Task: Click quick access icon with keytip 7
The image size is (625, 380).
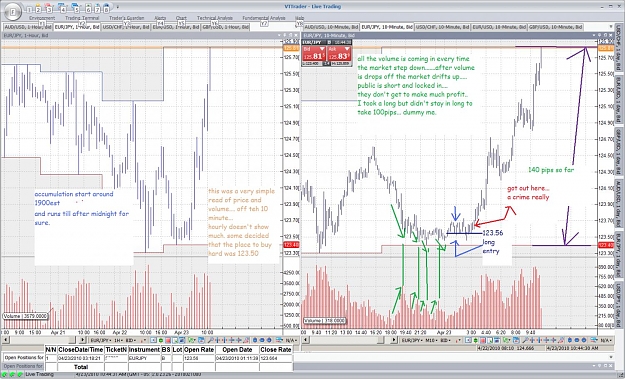Action: coord(97,9)
